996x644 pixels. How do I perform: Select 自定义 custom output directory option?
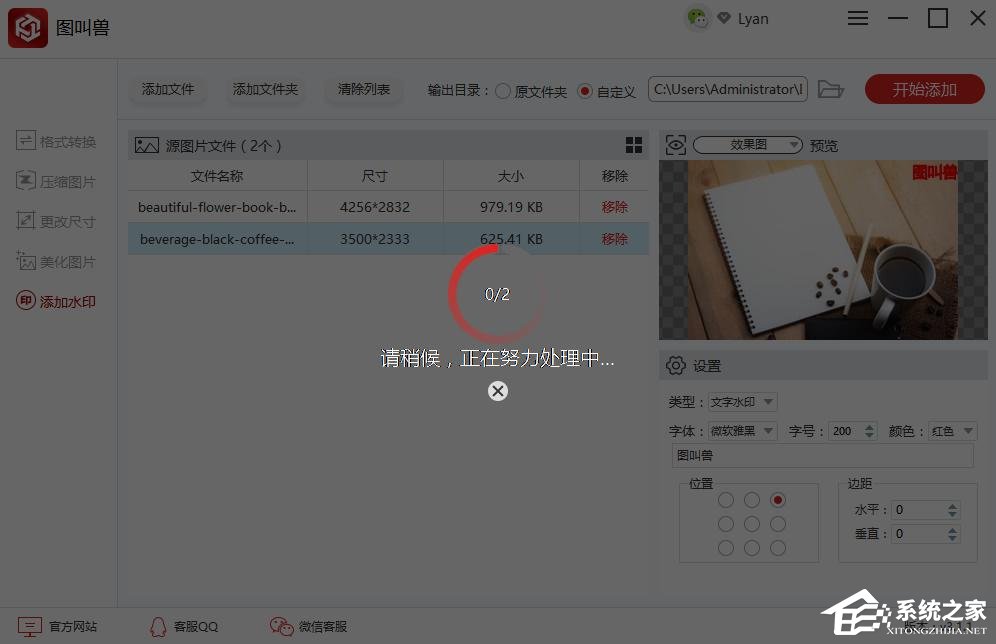[x=585, y=91]
